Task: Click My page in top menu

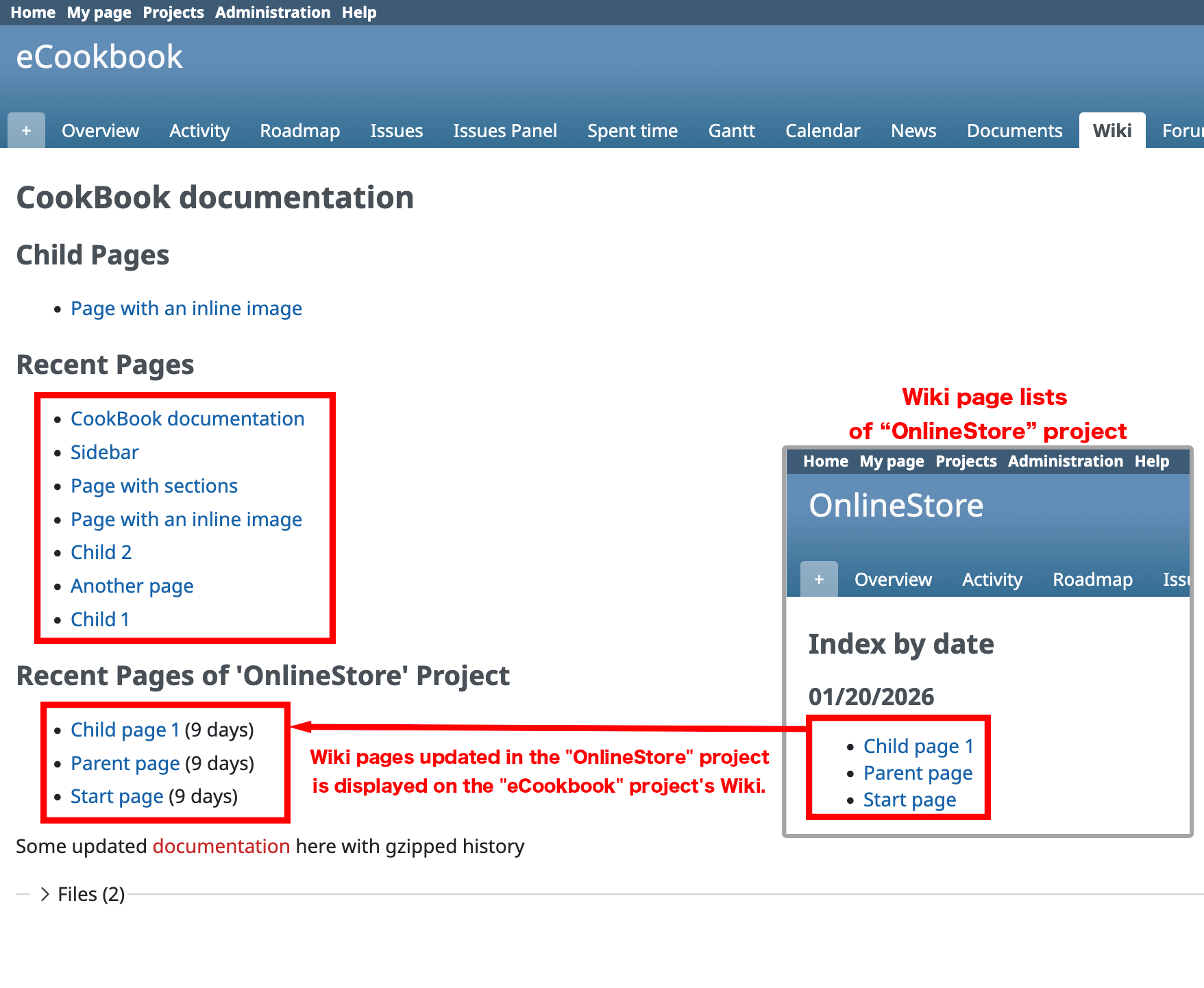Action: tap(99, 12)
